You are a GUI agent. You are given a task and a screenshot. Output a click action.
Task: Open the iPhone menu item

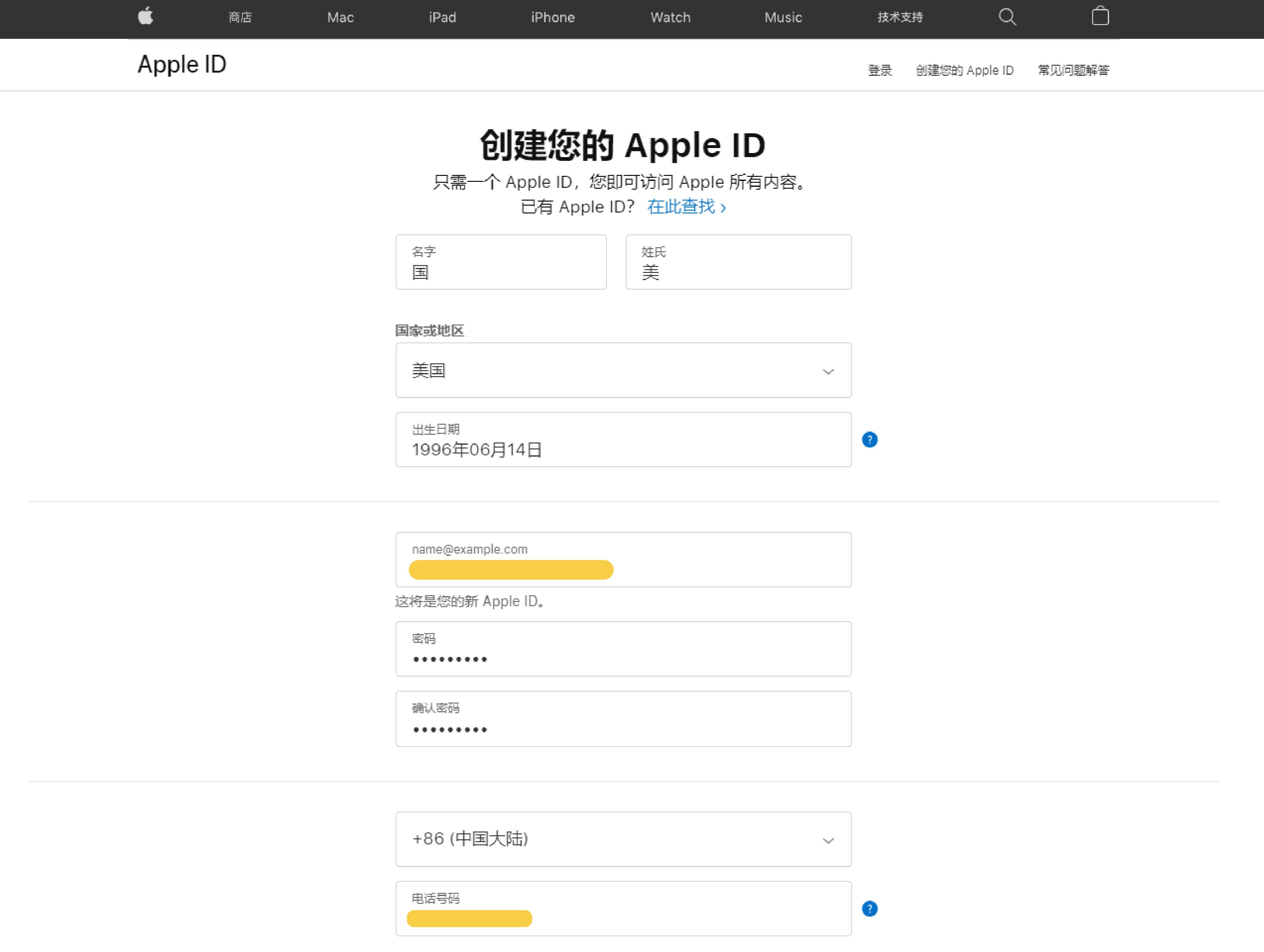[x=552, y=18]
